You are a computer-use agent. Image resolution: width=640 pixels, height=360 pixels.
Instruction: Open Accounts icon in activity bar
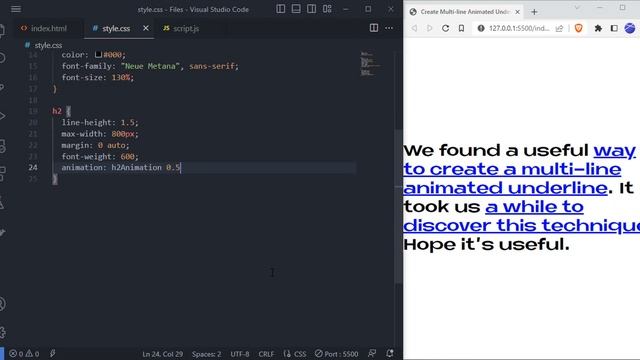pyautogui.click(x=2, y=304)
